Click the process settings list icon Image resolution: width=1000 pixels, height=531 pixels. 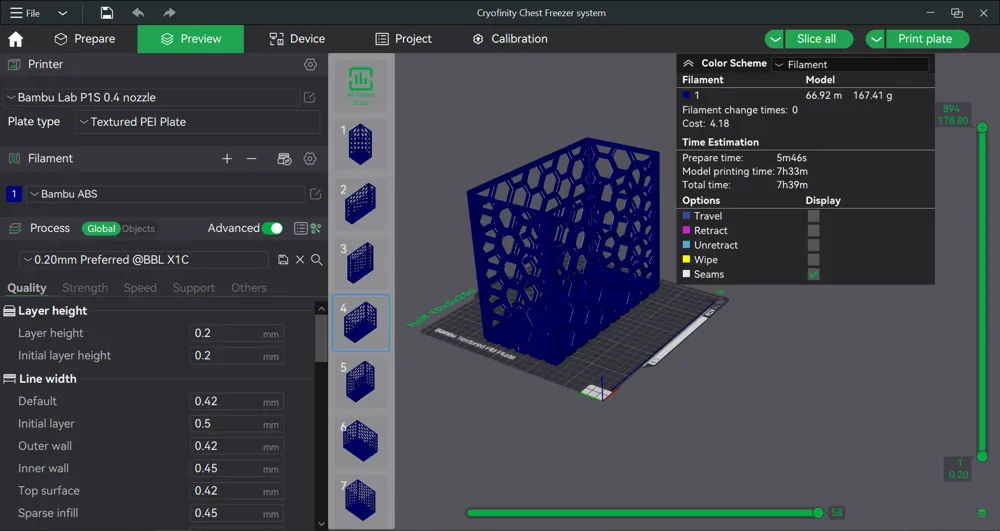[300, 228]
